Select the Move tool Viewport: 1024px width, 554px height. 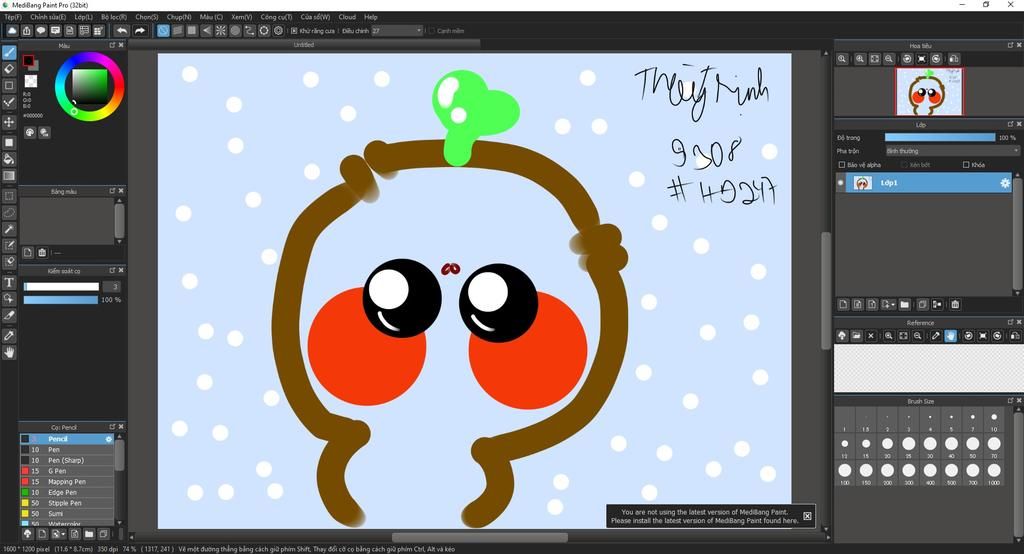(x=9, y=122)
